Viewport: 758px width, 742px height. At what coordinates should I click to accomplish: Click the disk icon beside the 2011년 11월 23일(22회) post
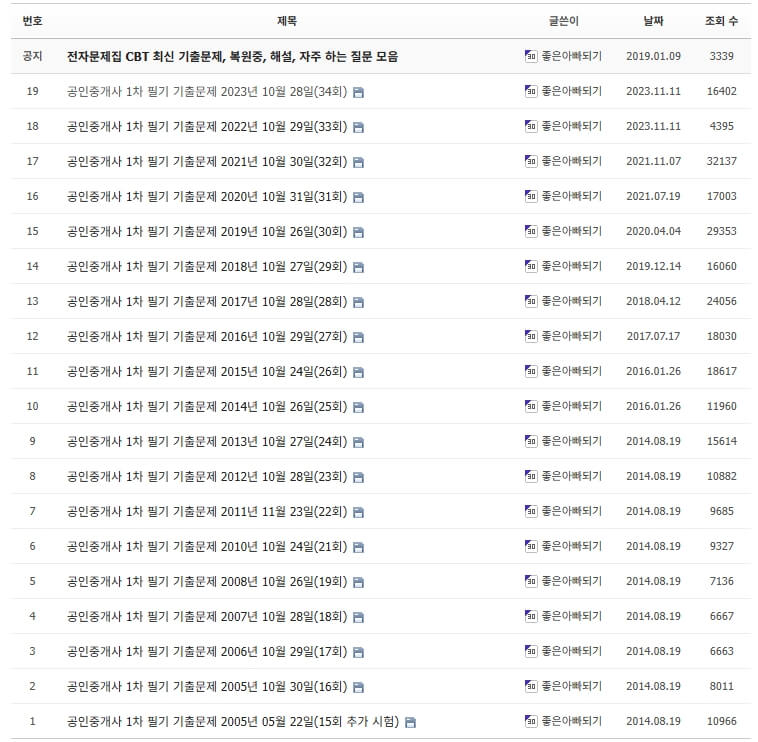click(x=358, y=512)
